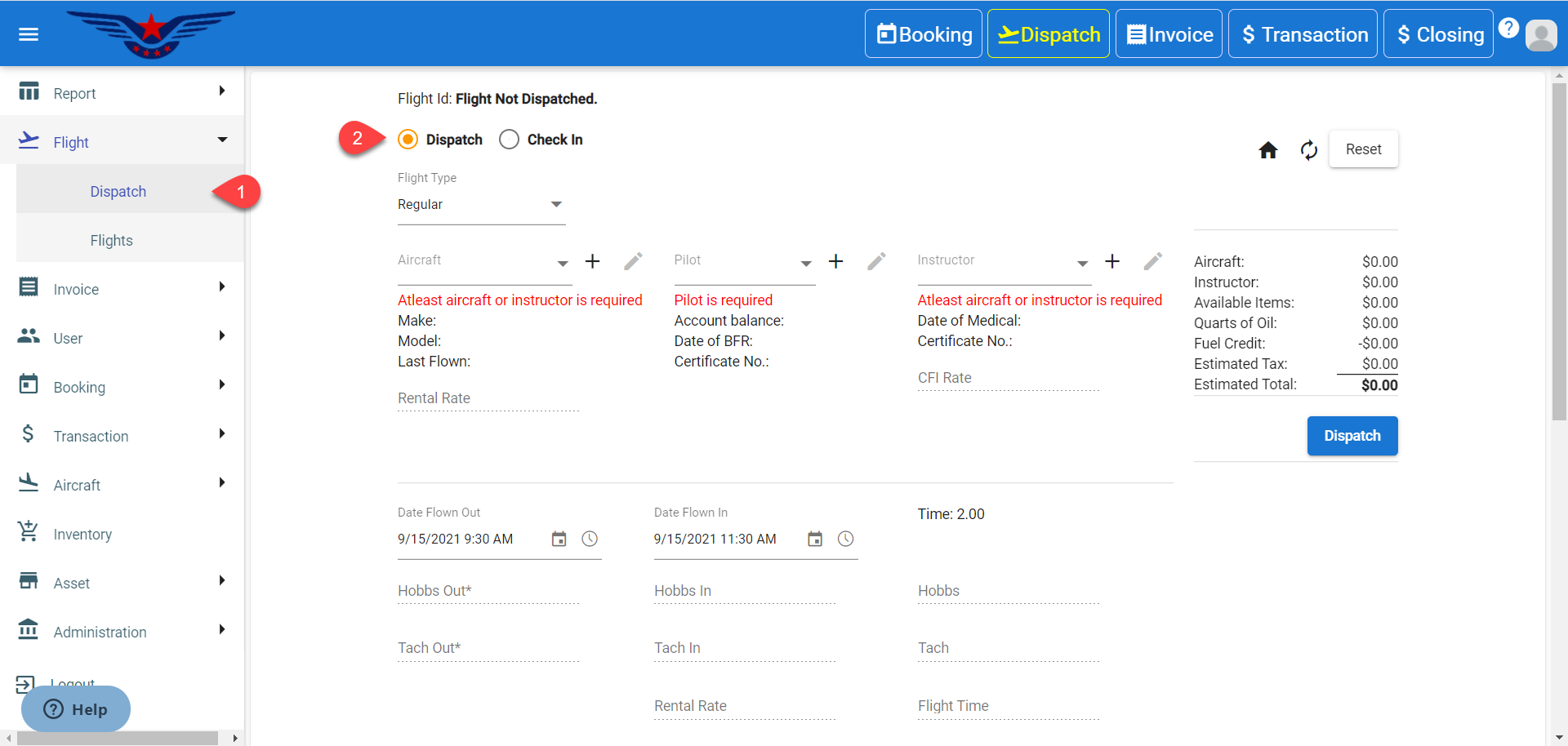Add a new aircraft with plus icon
Screen dimensions: 1568x746
click(x=592, y=261)
